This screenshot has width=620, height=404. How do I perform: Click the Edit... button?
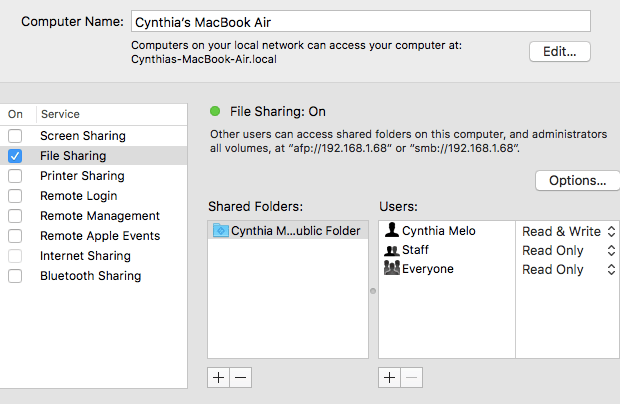(x=559, y=51)
